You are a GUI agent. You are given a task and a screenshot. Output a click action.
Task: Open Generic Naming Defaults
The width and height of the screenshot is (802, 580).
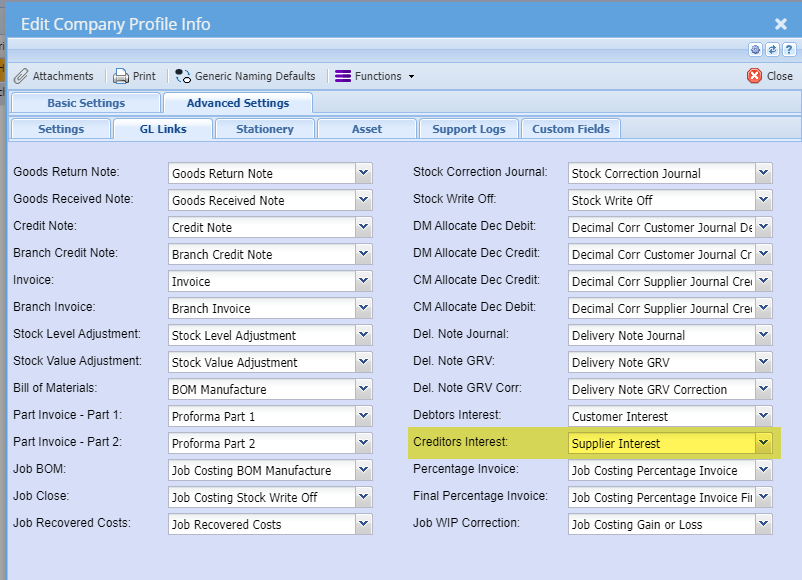pos(245,76)
